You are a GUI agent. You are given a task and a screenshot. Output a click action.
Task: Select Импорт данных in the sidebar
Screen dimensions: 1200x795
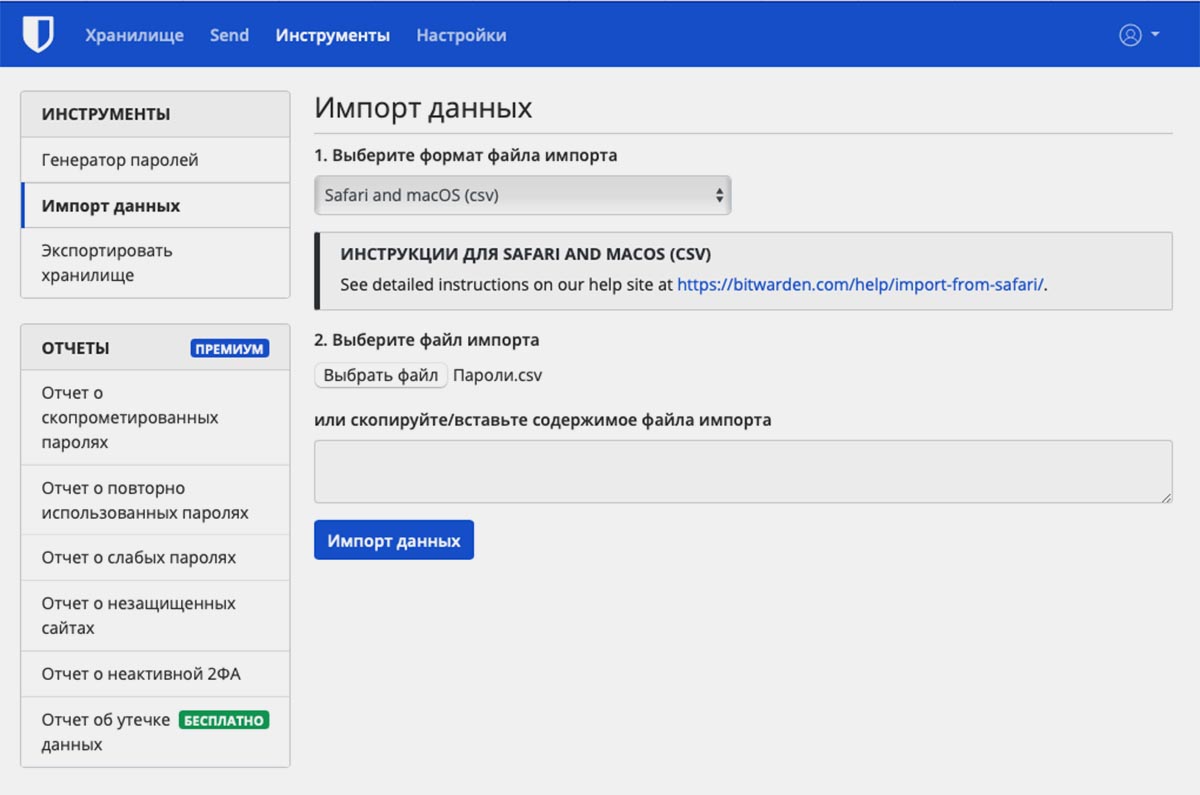pyautogui.click(x=111, y=206)
